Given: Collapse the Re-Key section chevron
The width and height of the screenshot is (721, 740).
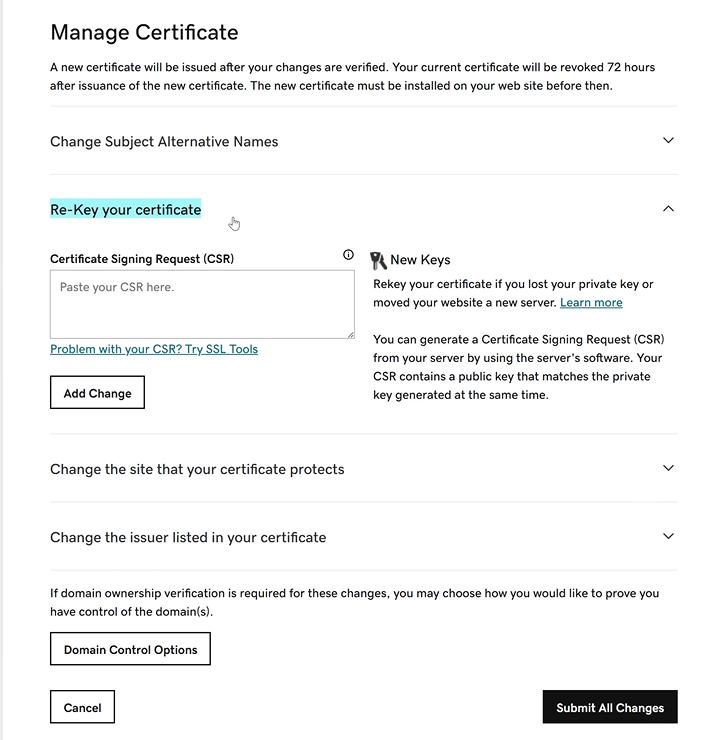Looking at the screenshot, I should (x=668, y=209).
